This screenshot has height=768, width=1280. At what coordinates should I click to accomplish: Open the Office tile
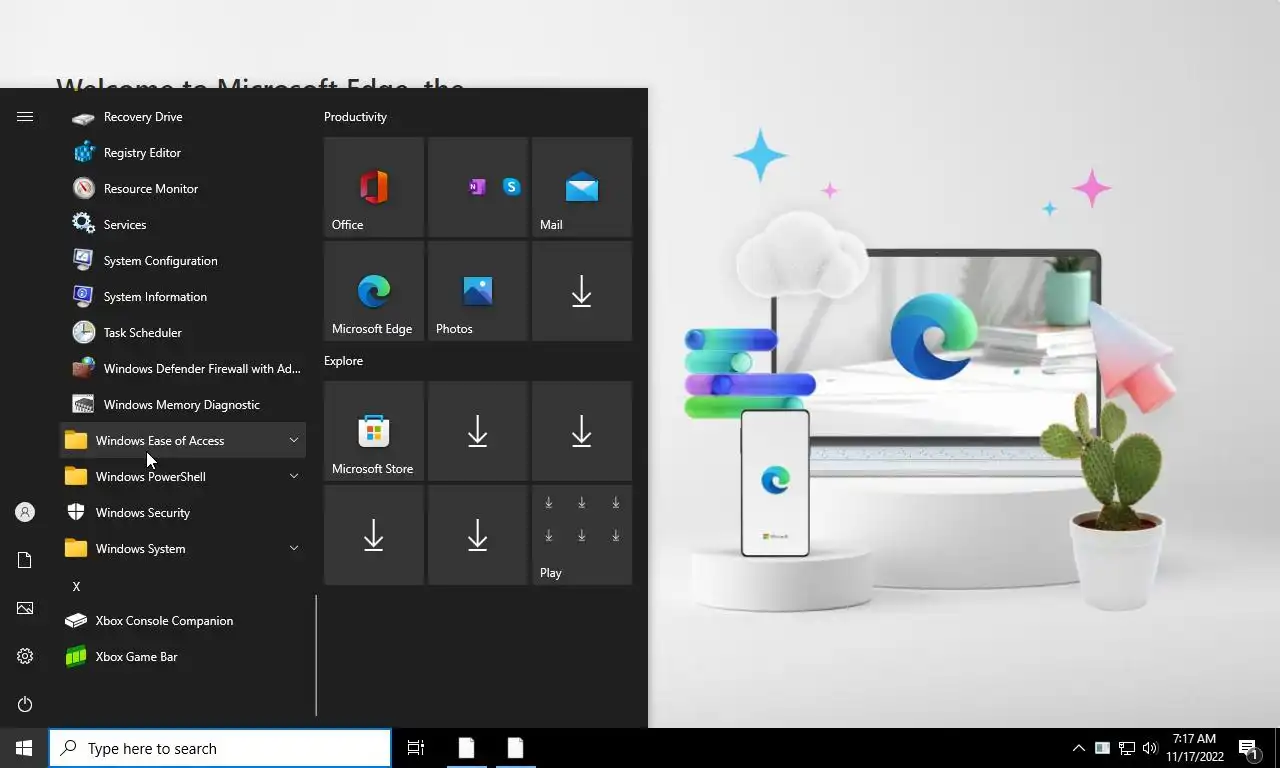click(374, 187)
